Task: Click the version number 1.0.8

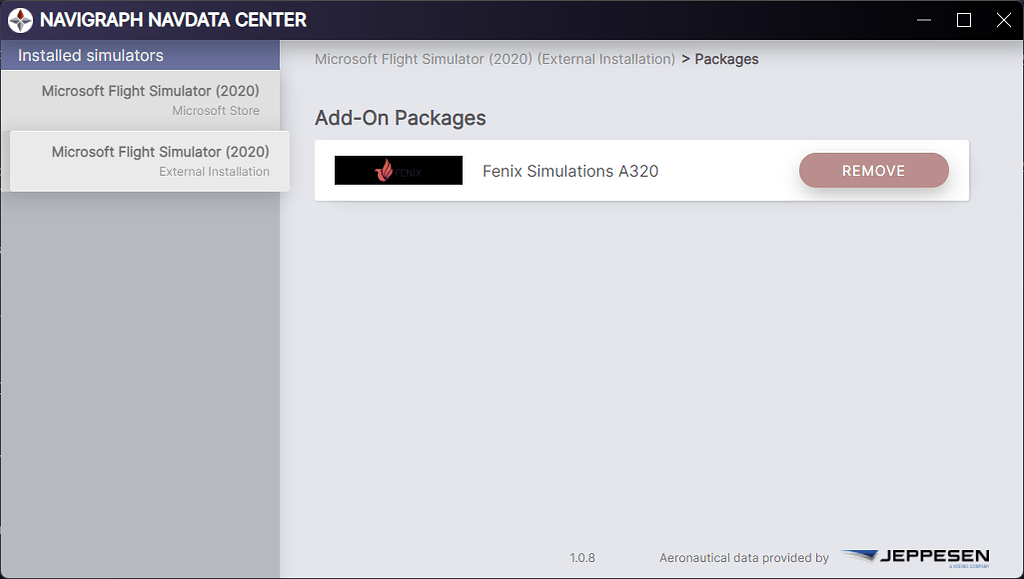Action: [582, 558]
